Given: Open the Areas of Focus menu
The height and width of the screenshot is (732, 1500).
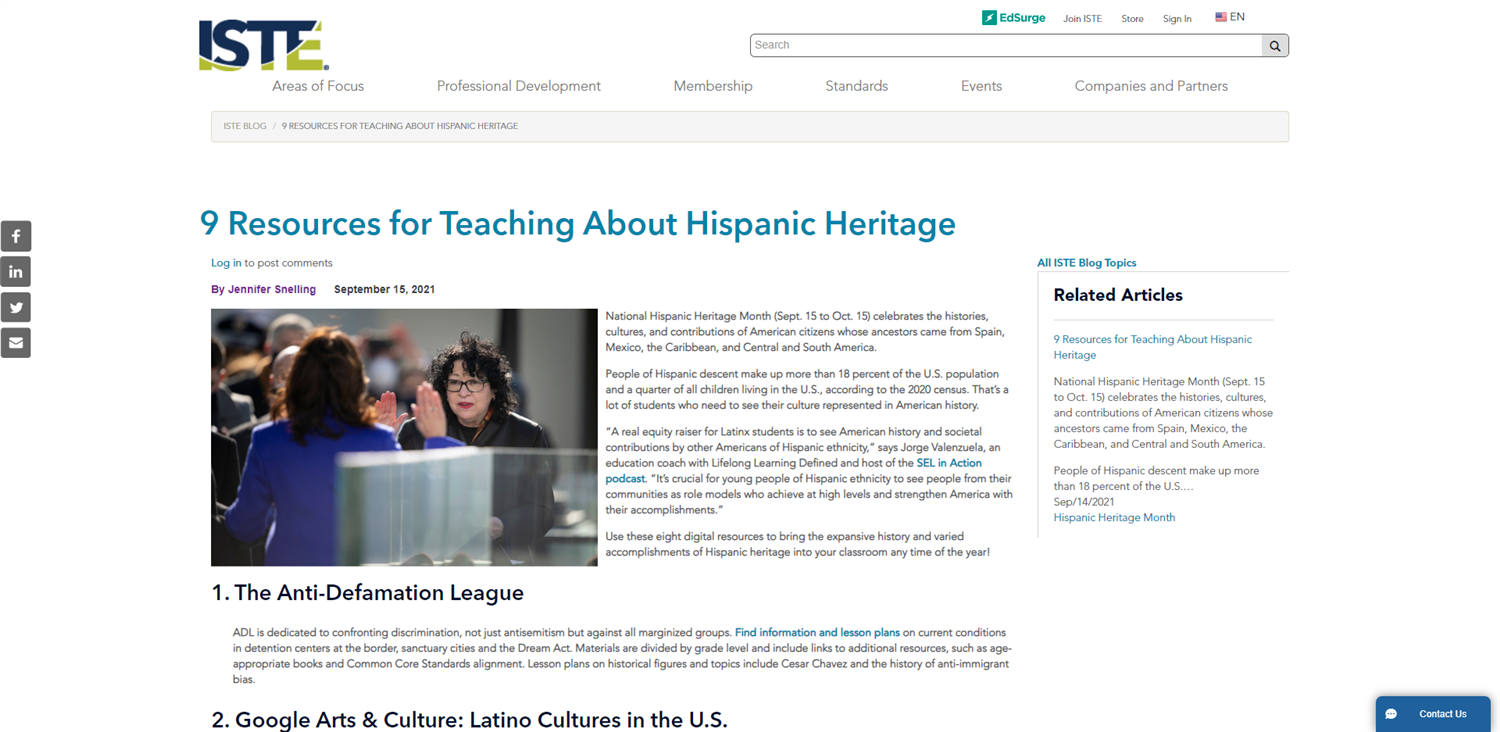Looking at the screenshot, I should 318,86.
